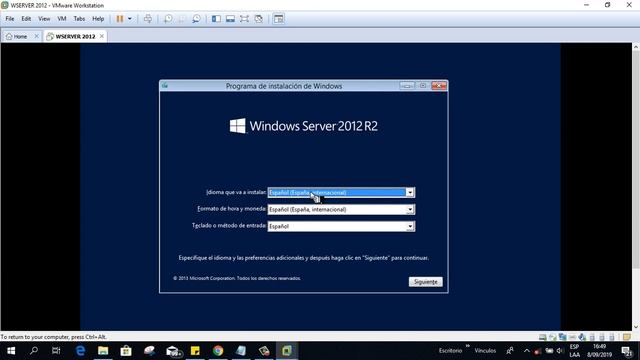Image resolution: width=640 pixels, height=360 pixels.
Task: Click the ESP LAA input language indicator
Action: tap(575, 351)
